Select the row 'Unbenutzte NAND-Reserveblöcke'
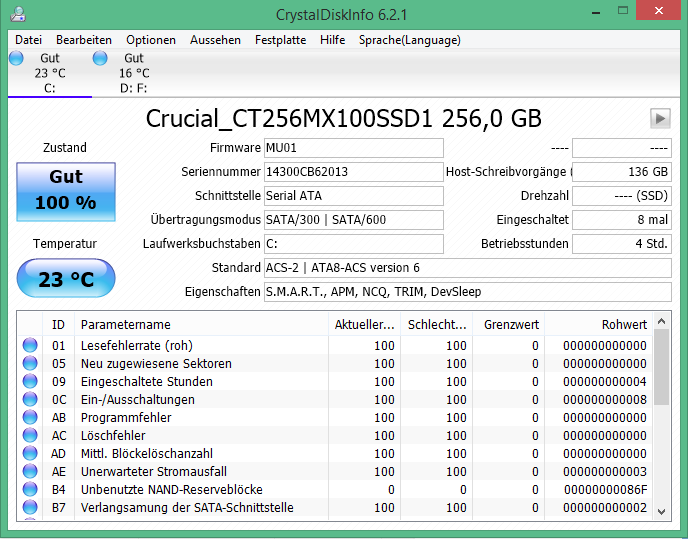This screenshot has width=688, height=539. 335,489
